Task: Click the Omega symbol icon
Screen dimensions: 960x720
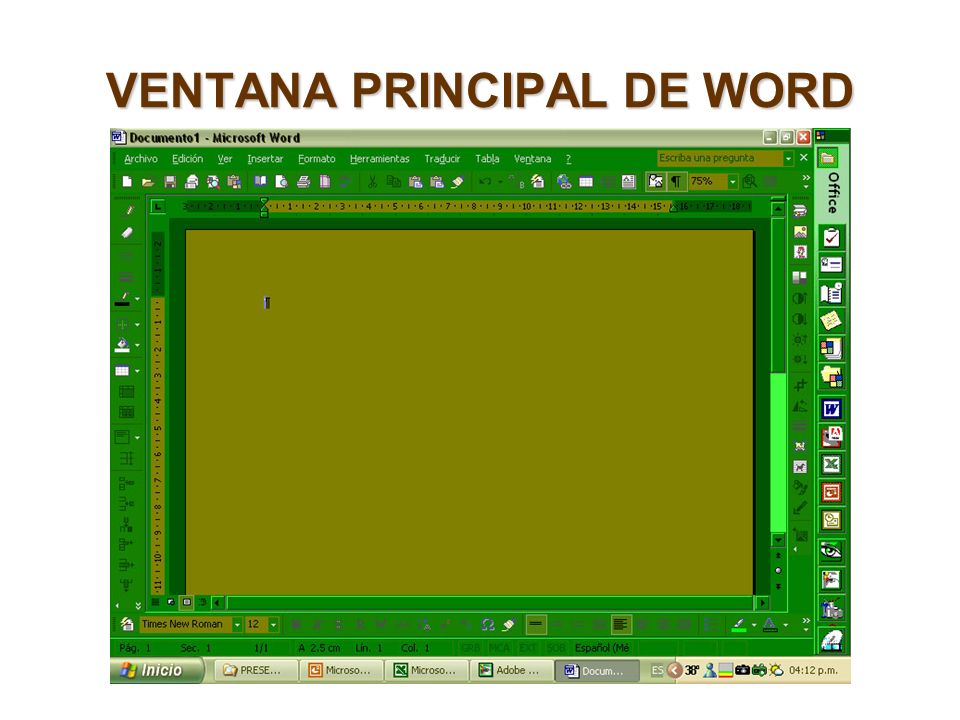Action: (487, 624)
